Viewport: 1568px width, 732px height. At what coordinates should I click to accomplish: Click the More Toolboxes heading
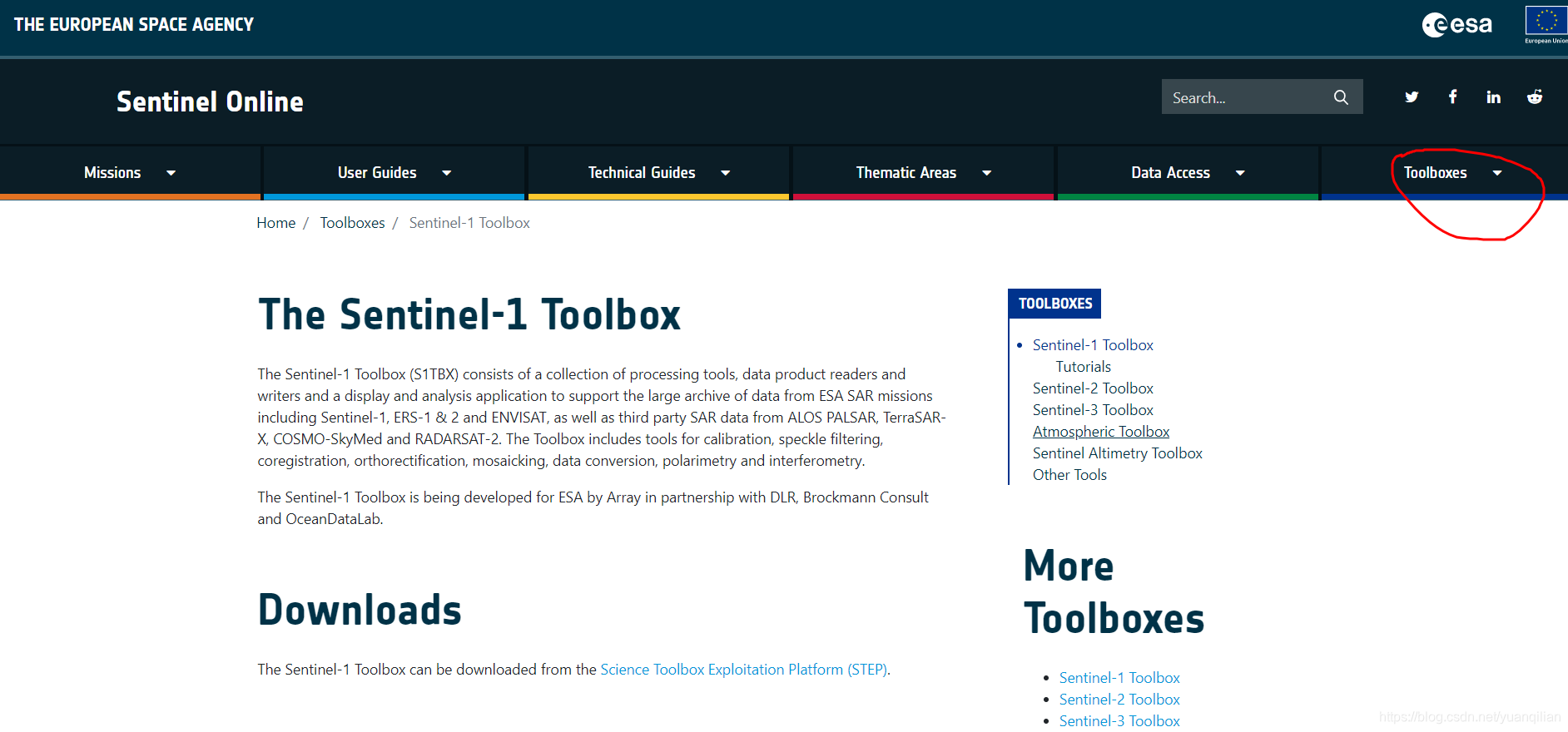1114,592
